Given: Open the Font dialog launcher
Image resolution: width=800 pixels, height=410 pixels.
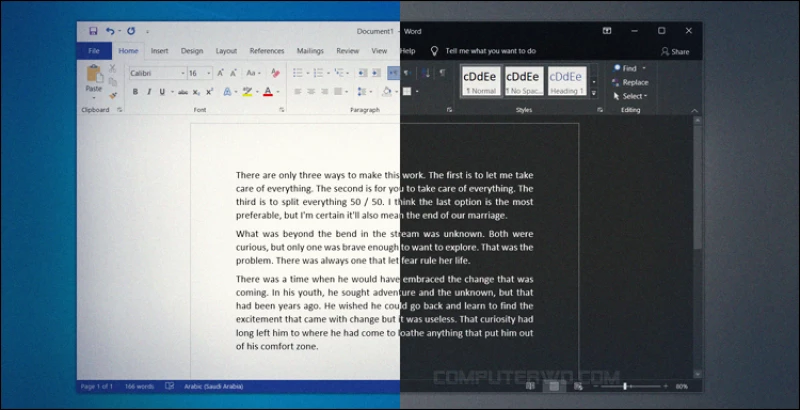Looking at the screenshot, I should pyautogui.click(x=282, y=110).
